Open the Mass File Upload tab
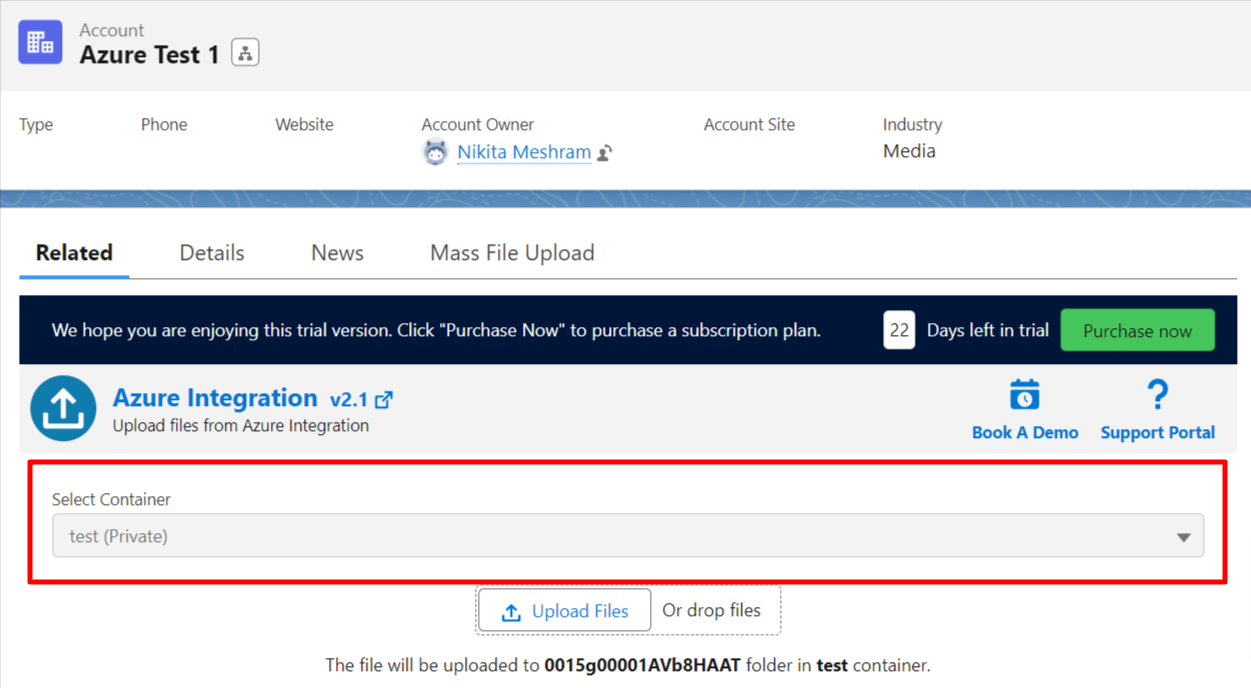Image resolution: width=1251 pixels, height=688 pixels. point(512,253)
